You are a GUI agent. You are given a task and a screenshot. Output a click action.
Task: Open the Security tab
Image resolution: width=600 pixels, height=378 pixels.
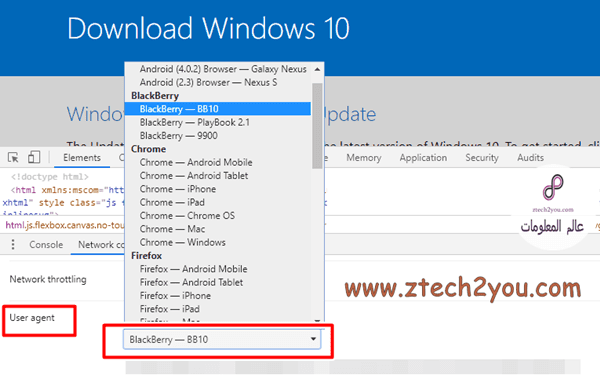coord(482,158)
